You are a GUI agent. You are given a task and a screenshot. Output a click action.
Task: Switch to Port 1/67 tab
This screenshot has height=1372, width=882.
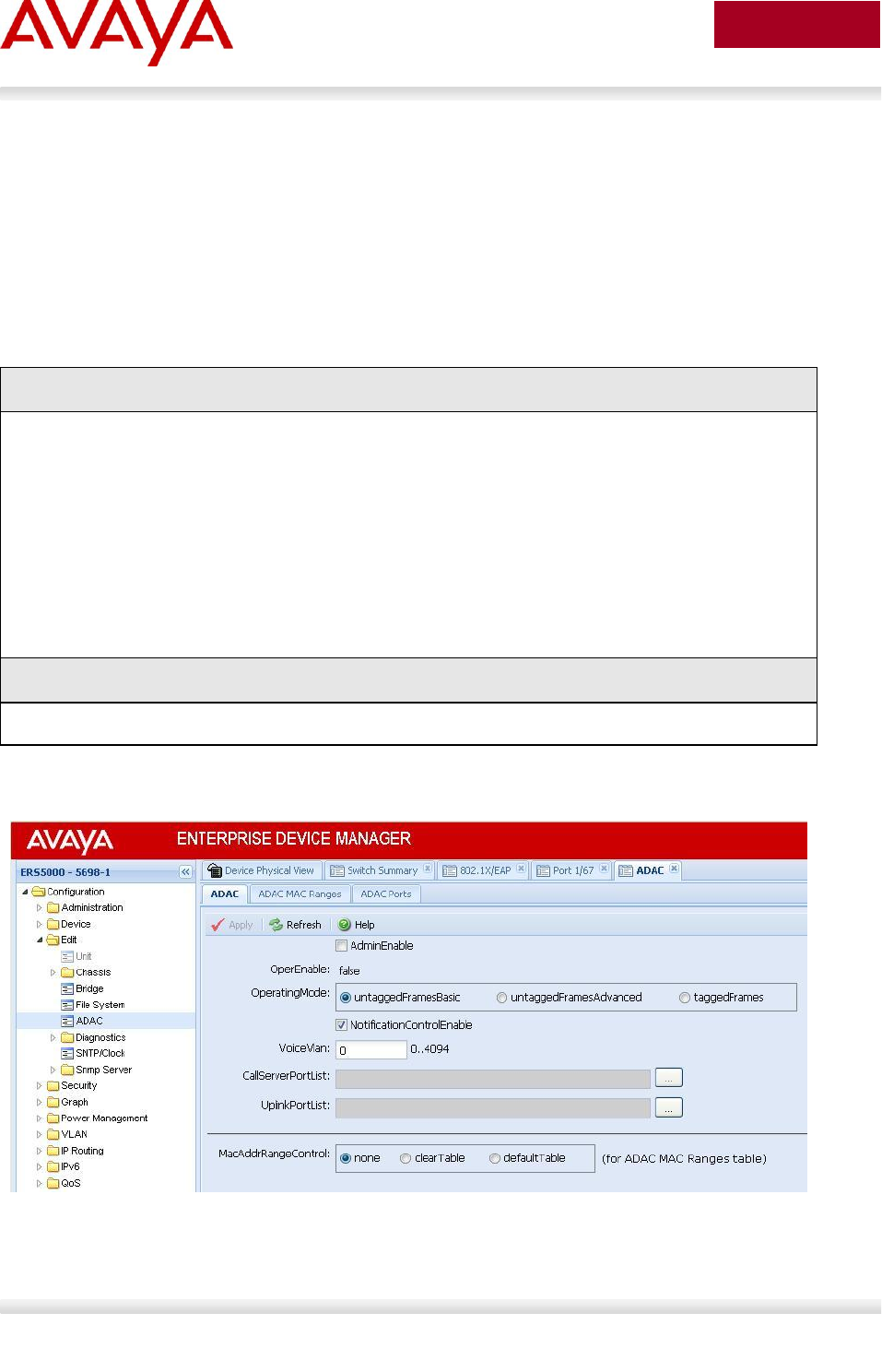(x=573, y=870)
